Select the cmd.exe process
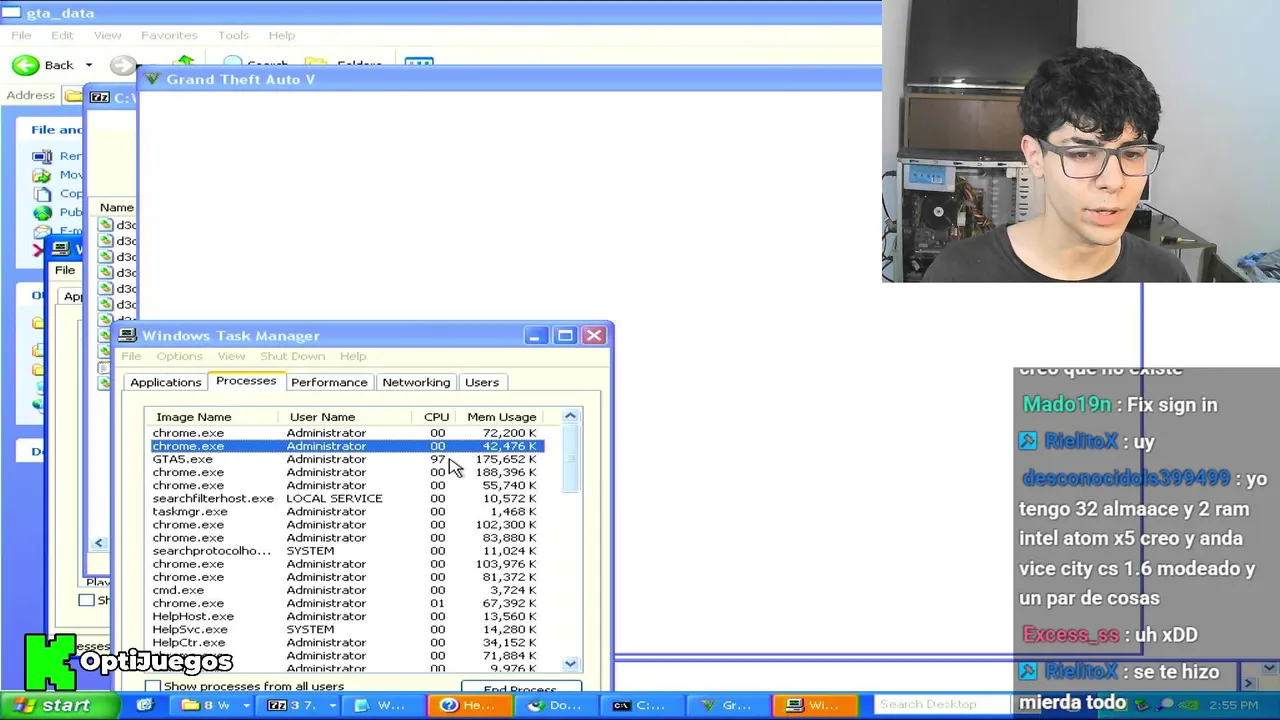Viewport: 1280px width, 720px height. [x=345, y=590]
